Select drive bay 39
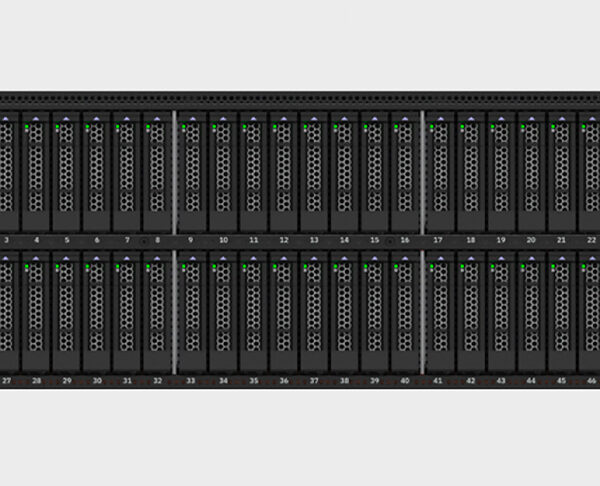The width and height of the screenshot is (600, 486). click(375, 311)
